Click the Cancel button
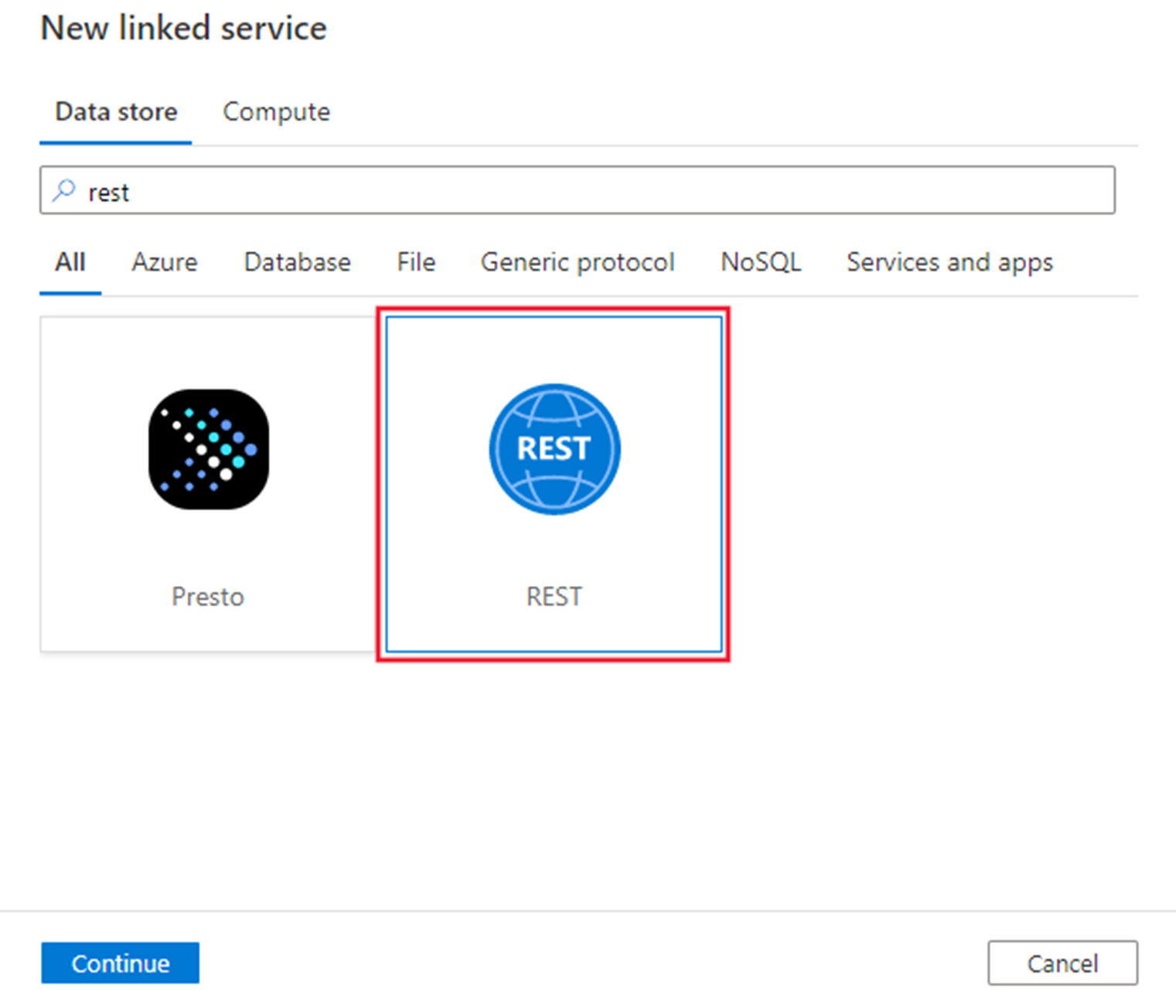Screen dimensions: 1176x1008 [1062, 962]
